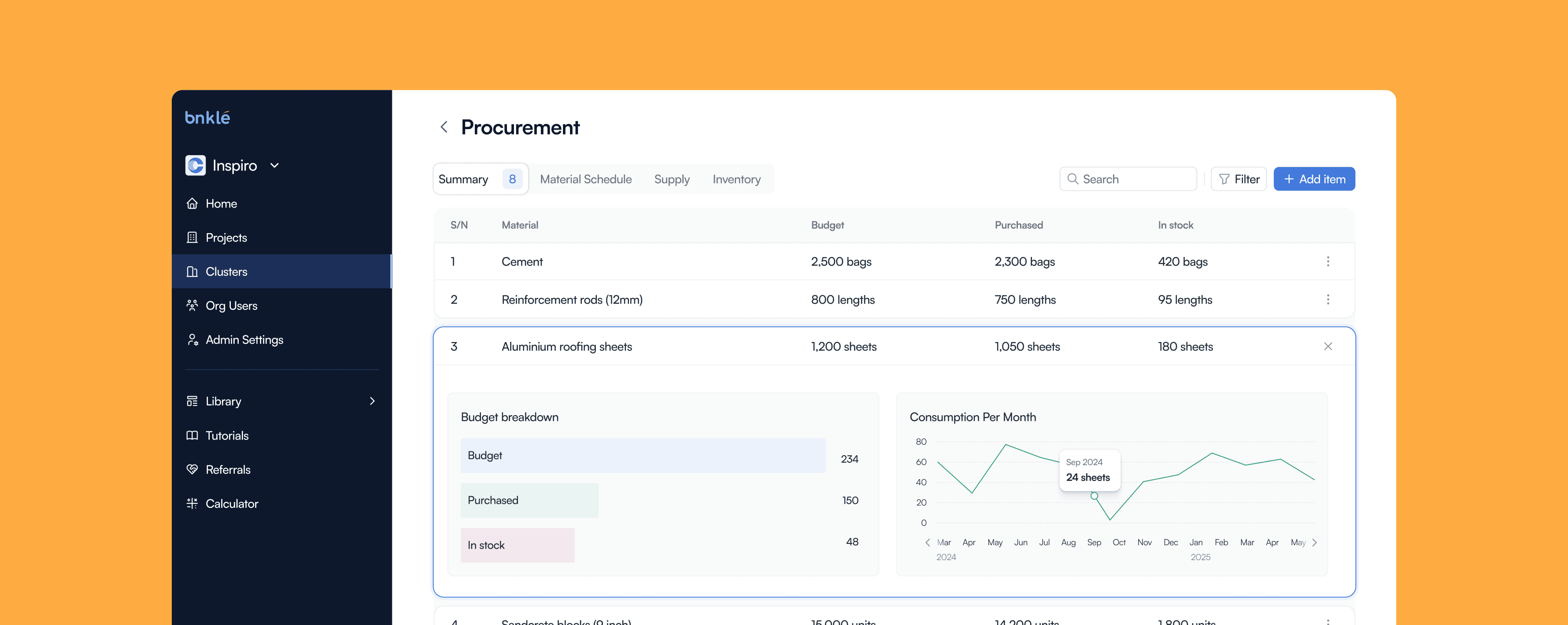The height and width of the screenshot is (625, 1568).
Task: Click into the Search field
Action: tap(1128, 179)
